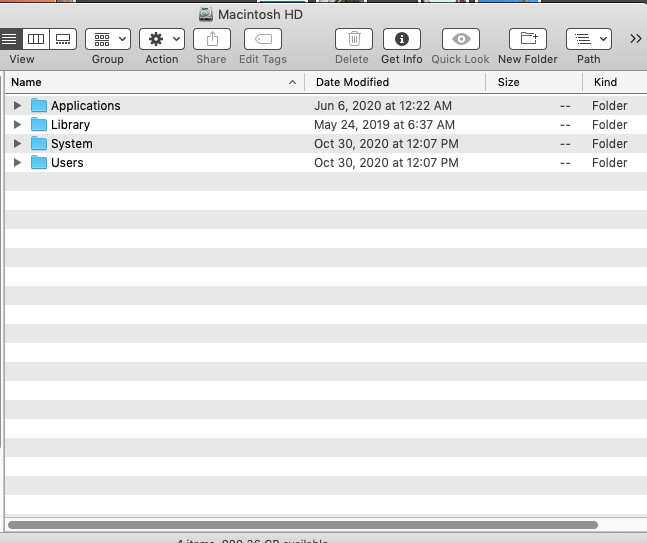Expand the System folder
647x543 pixels.
click(x=17, y=144)
